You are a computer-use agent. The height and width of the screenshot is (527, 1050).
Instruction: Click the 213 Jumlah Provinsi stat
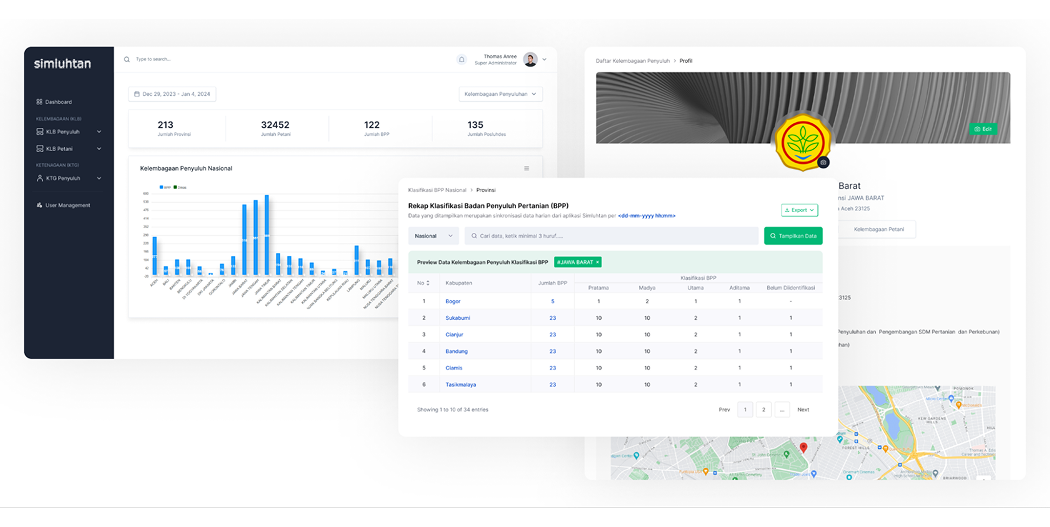[174, 129]
